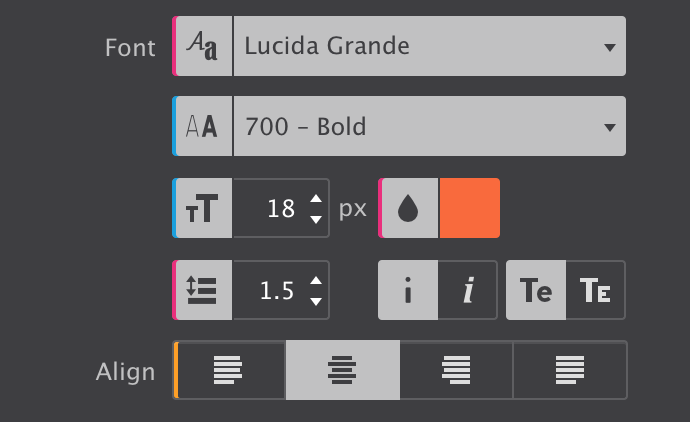Center align the text

(x=343, y=370)
